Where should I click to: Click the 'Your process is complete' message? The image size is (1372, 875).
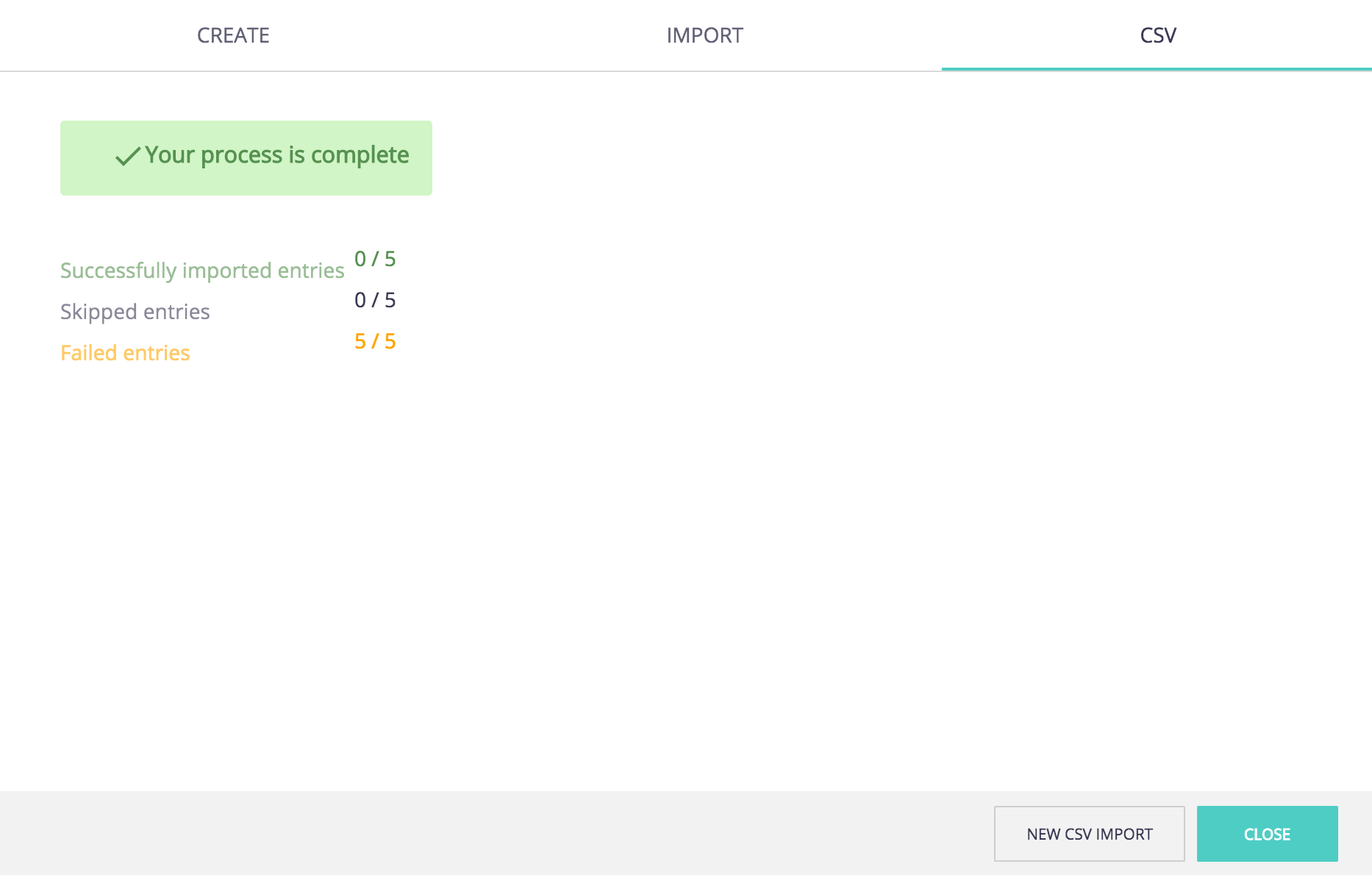point(276,155)
